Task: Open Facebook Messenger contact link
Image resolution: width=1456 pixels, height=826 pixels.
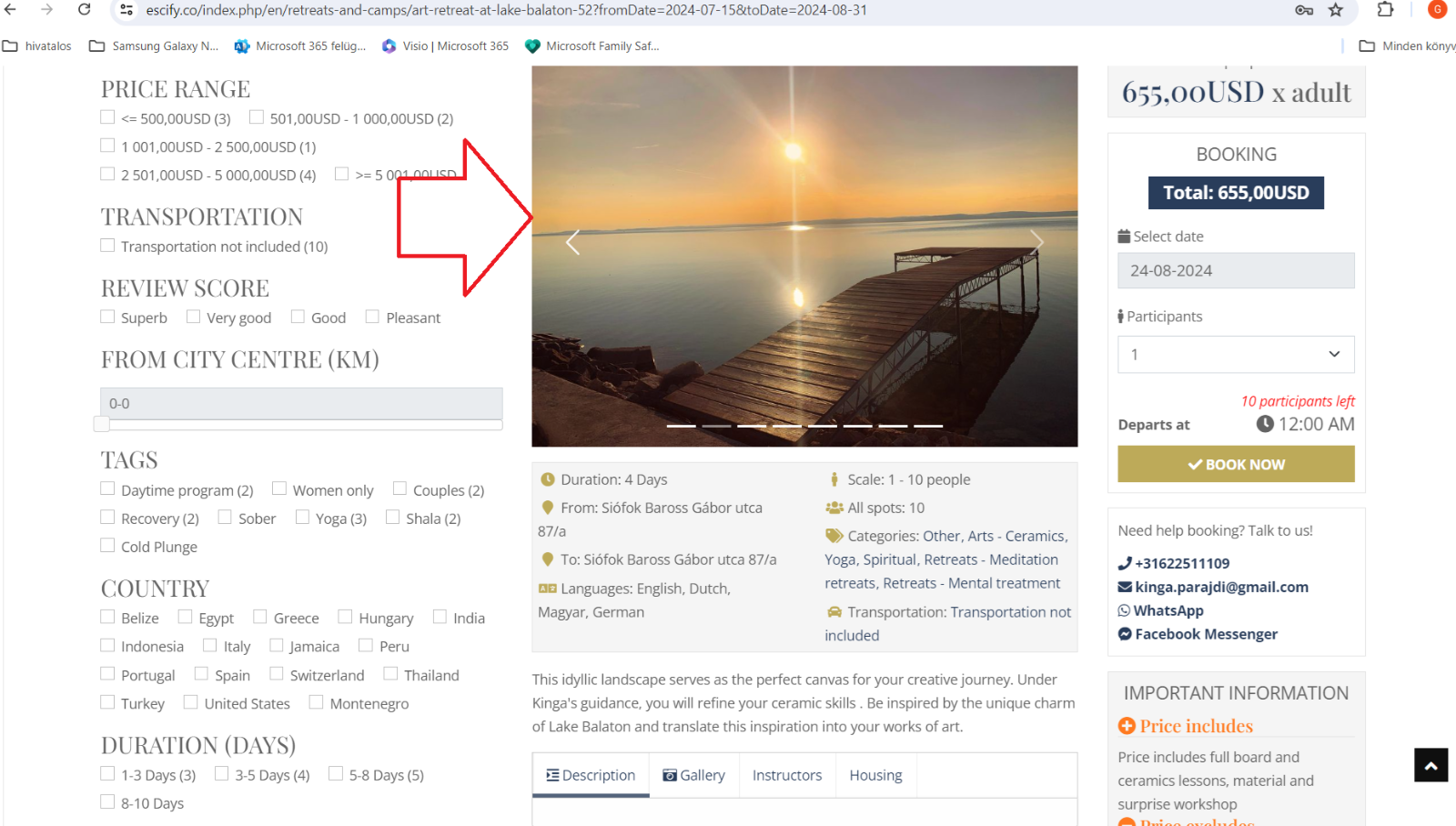Action: pos(1206,634)
